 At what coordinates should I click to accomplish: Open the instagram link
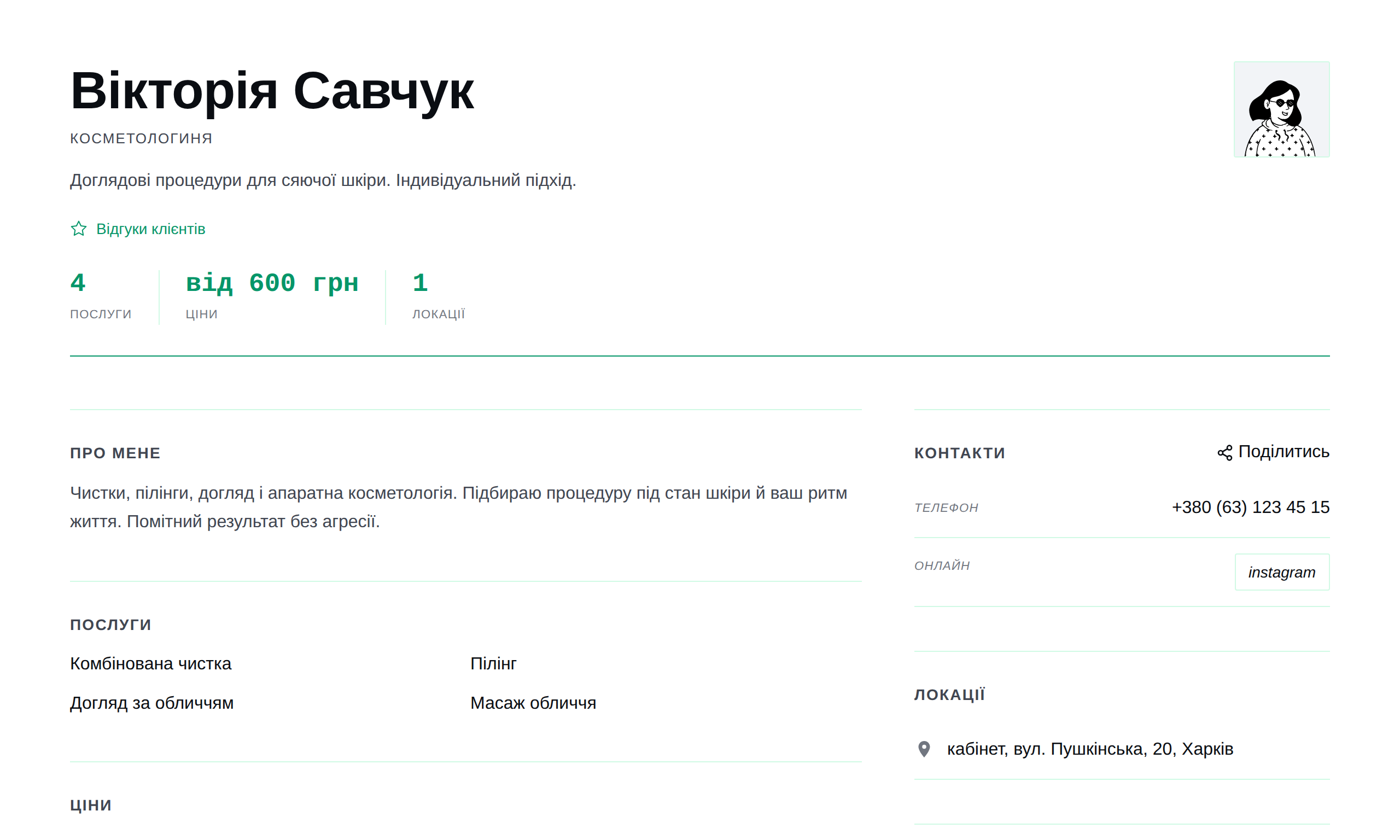(1282, 571)
